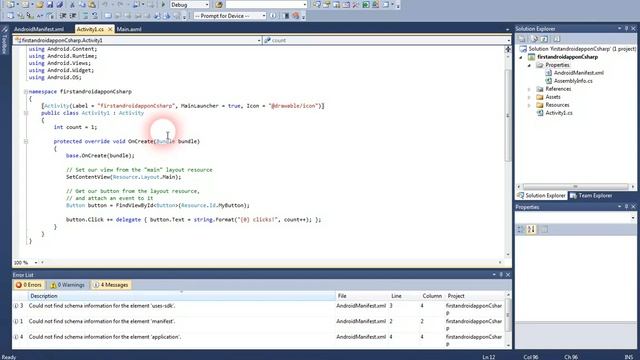The image size is (640, 360).
Task: Open the Toolbox side tab
Action: point(4,41)
